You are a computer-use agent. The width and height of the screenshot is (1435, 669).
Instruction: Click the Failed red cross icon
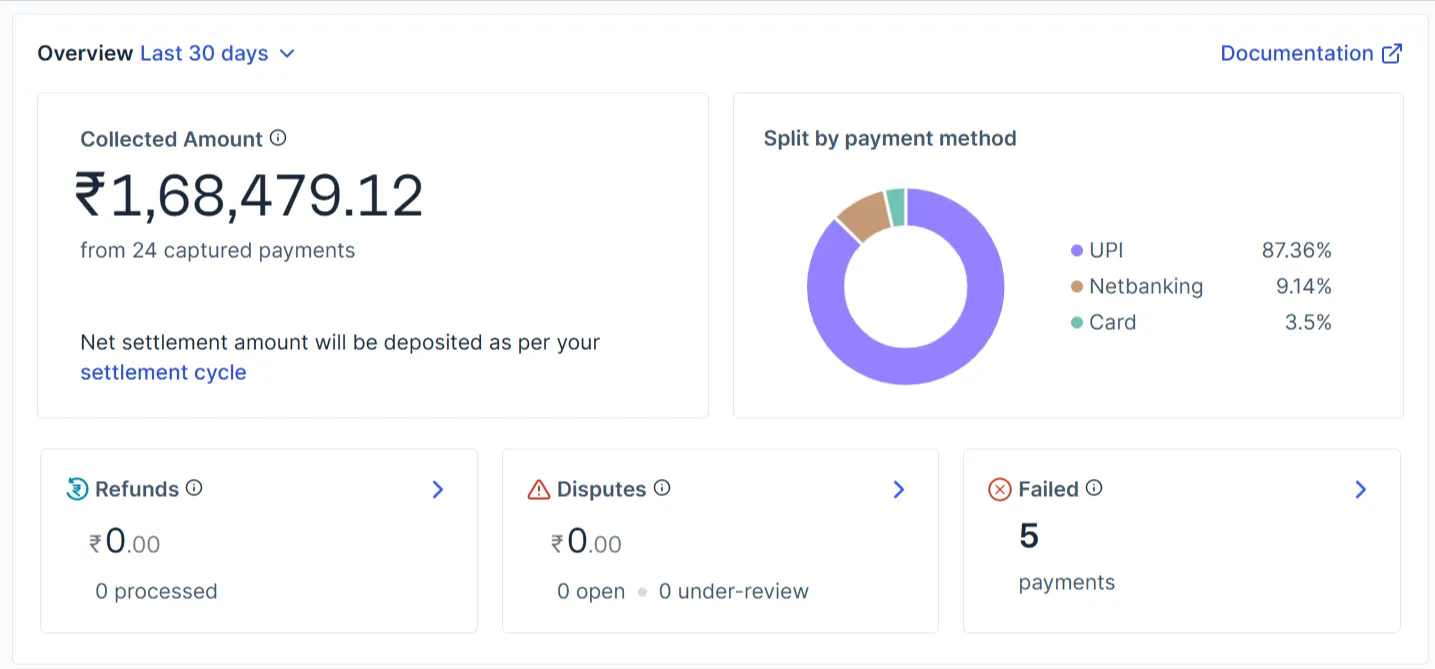1000,489
